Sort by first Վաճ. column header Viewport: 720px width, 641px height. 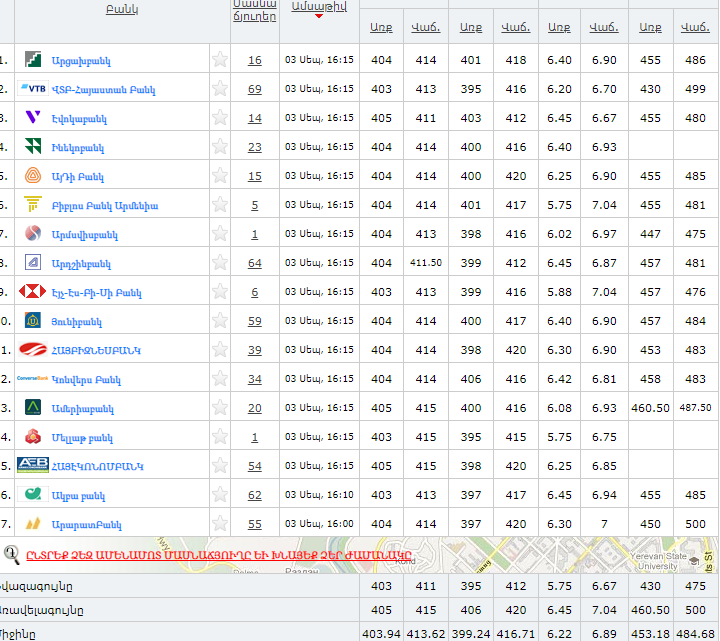426,27
